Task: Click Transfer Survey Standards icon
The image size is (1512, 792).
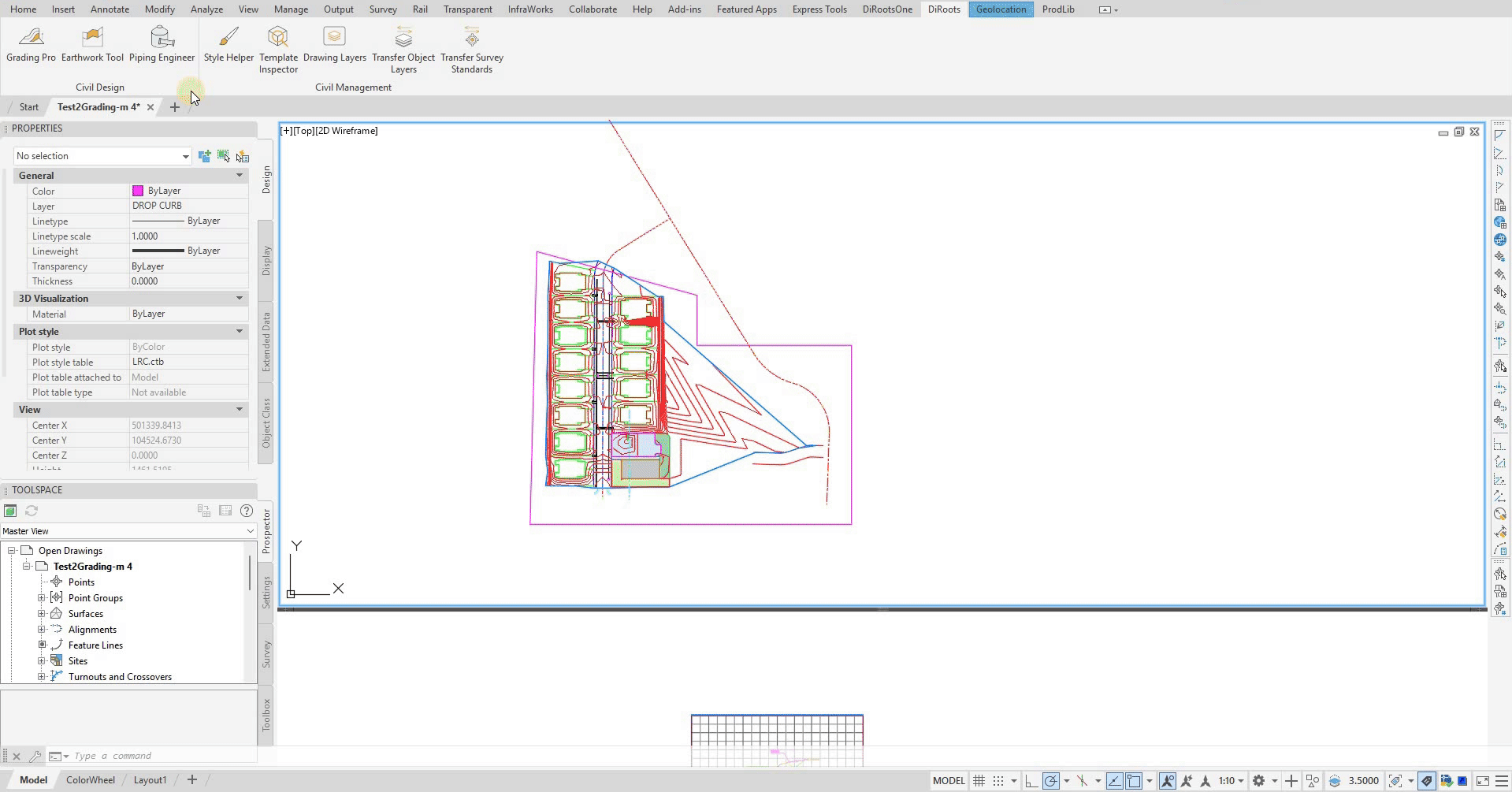Action: click(x=471, y=49)
